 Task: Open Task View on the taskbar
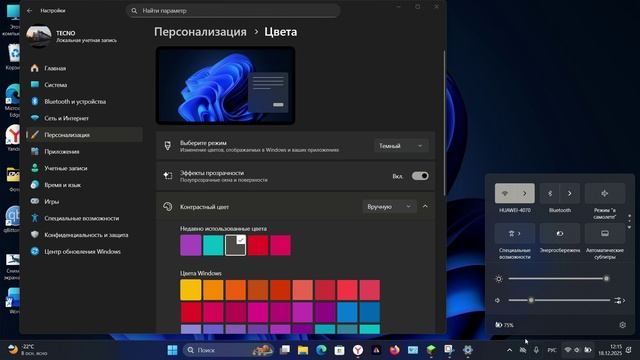[x=285, y=350]
